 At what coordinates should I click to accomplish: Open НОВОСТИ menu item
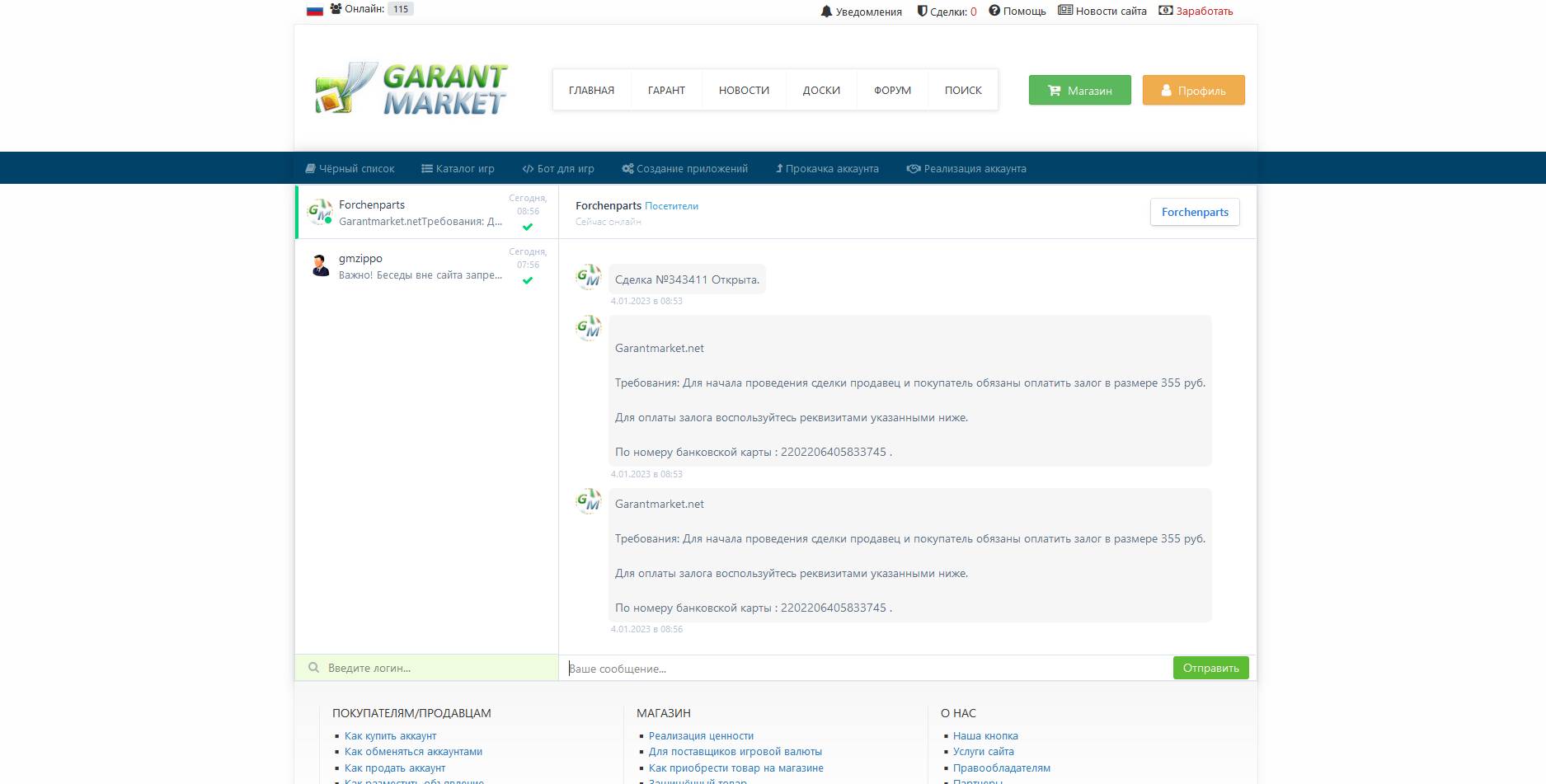point(744,90)
